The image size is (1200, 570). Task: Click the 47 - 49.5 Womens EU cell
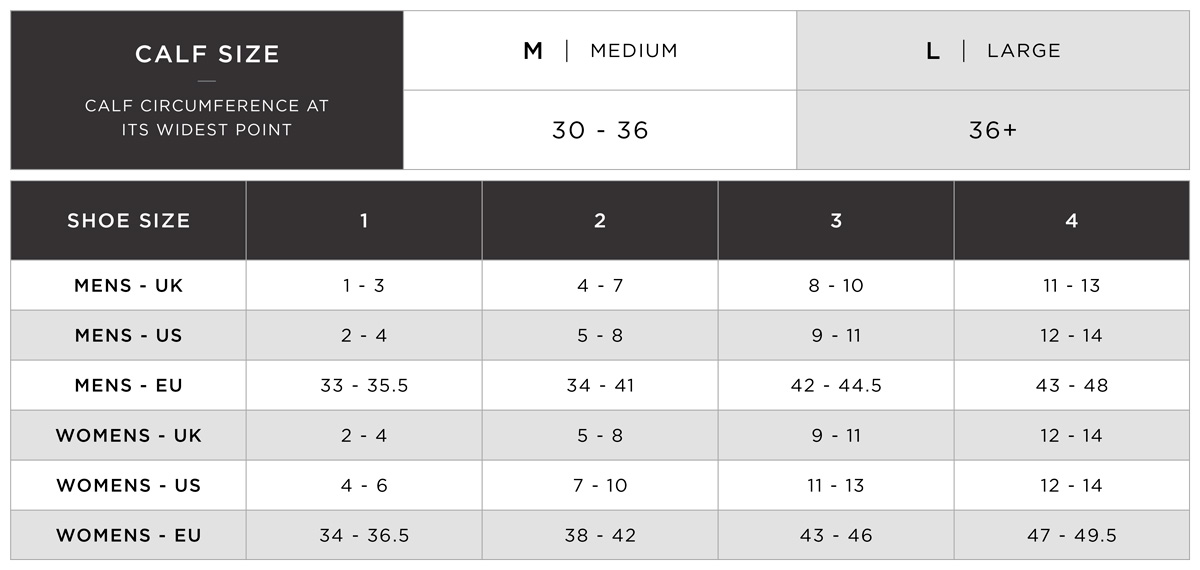(1072, 535)
